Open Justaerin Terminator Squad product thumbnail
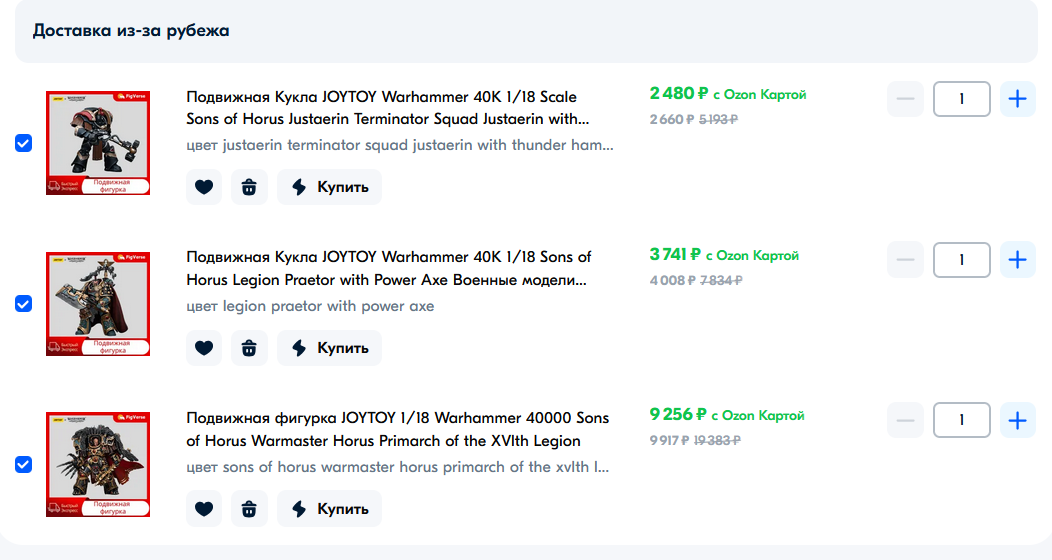The width and height of the screenshot is (1052, 560). (98, 143)
